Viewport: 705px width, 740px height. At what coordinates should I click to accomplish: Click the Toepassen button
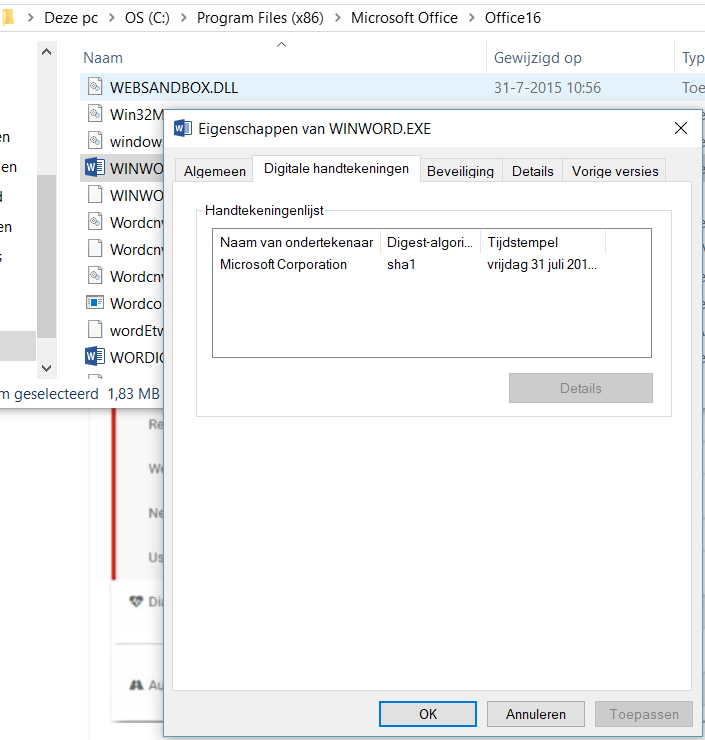(644, 714)
